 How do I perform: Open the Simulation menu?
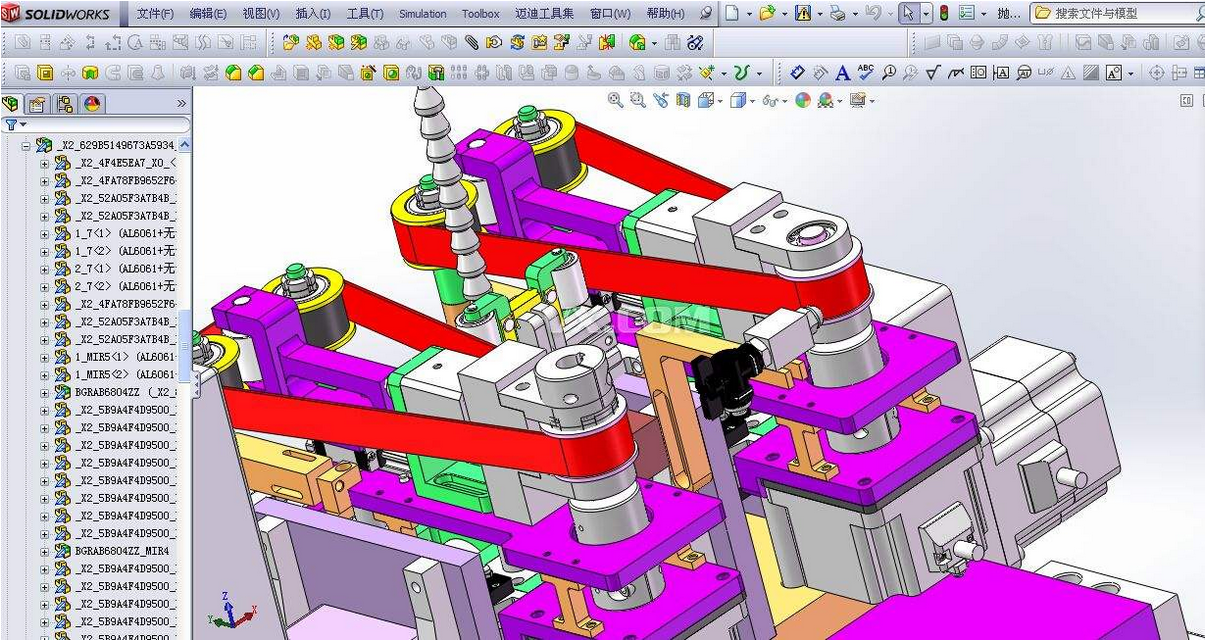coord(422,14)
